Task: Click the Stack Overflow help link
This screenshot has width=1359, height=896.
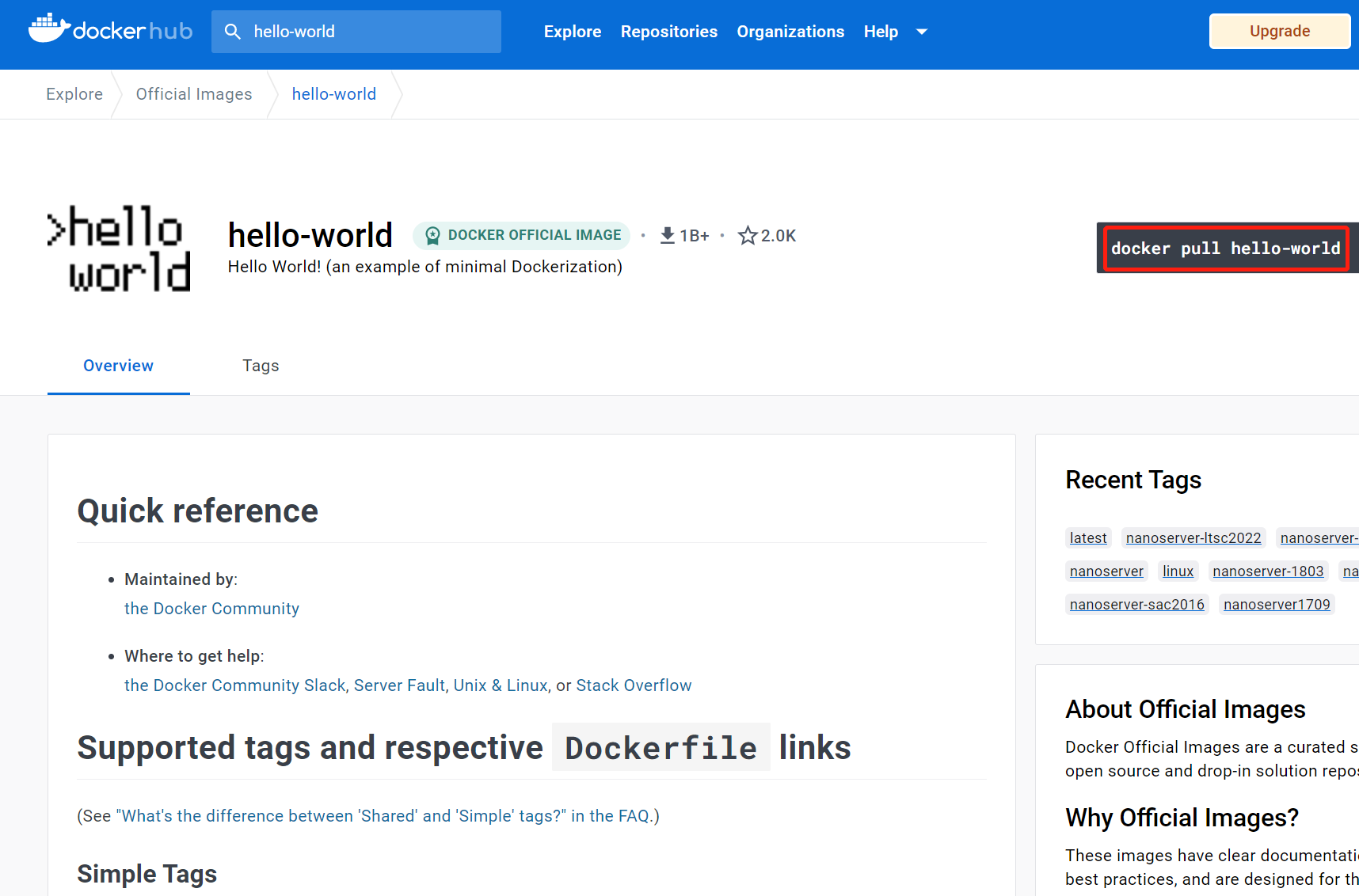Action: coord(634,685)
